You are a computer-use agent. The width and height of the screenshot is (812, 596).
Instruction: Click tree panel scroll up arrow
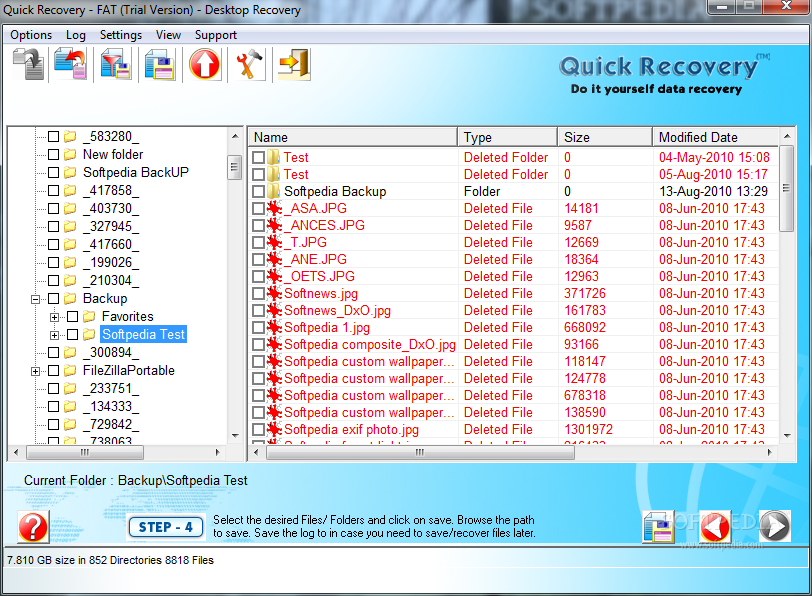click(235, 136)
